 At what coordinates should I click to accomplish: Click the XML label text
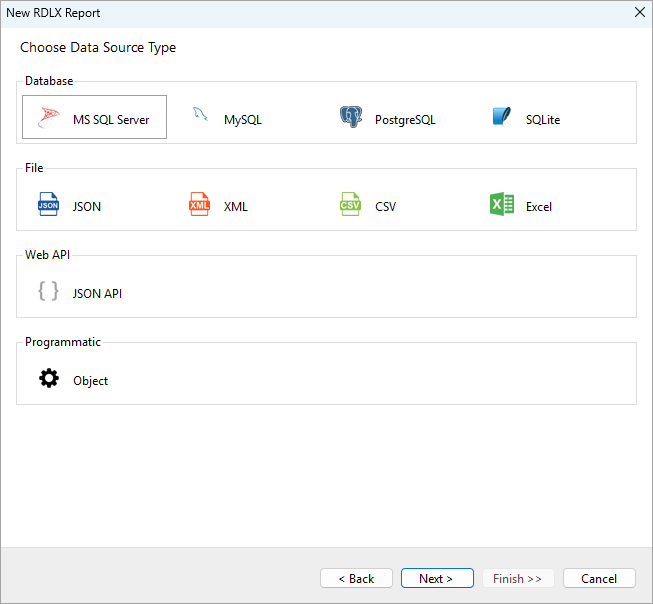[x=236, y=207]
